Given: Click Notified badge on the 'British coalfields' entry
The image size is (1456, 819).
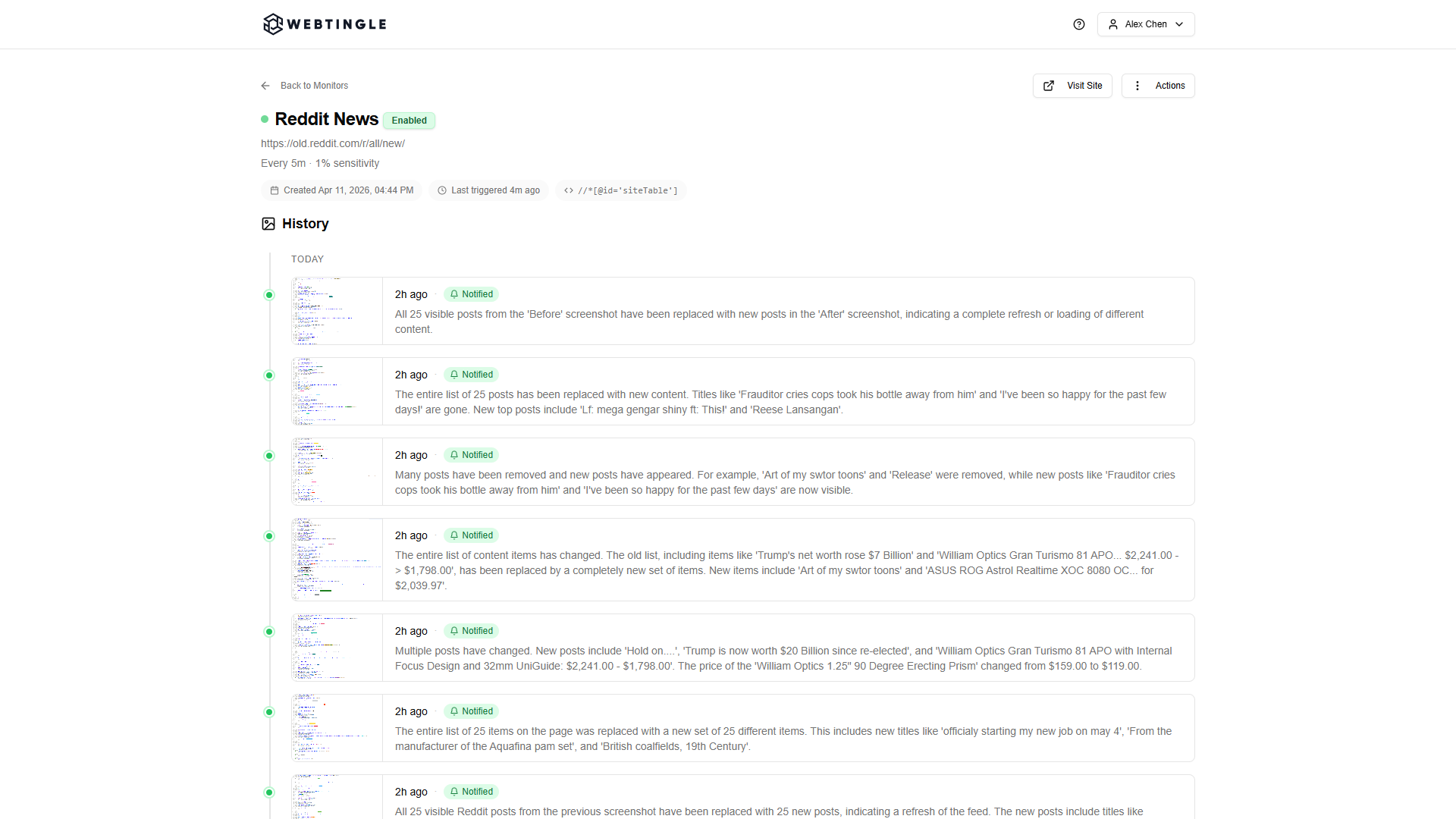Looking at the screenshot, I should 471,711.
